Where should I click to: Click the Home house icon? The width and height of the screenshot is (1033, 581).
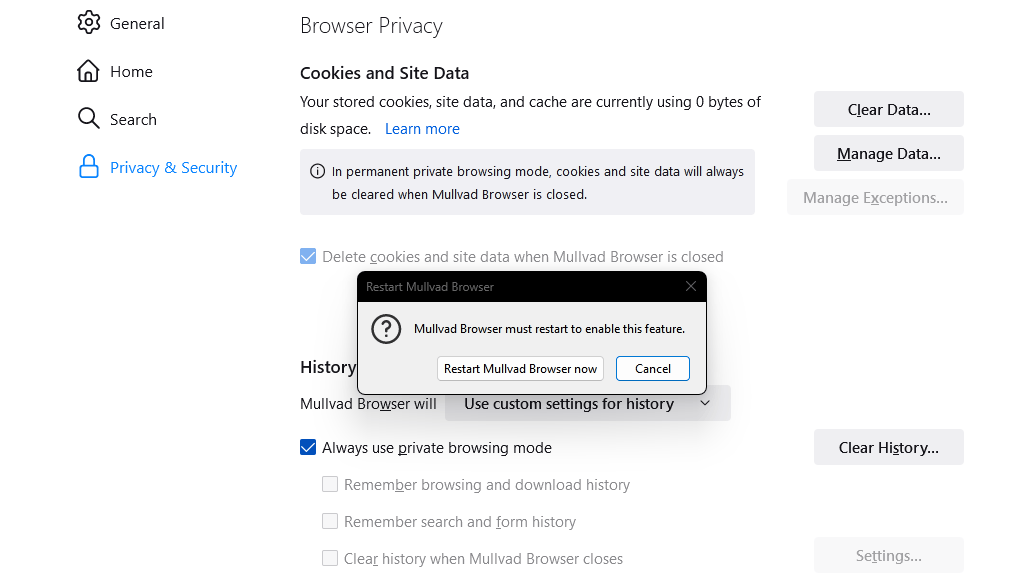click(89, 71)
